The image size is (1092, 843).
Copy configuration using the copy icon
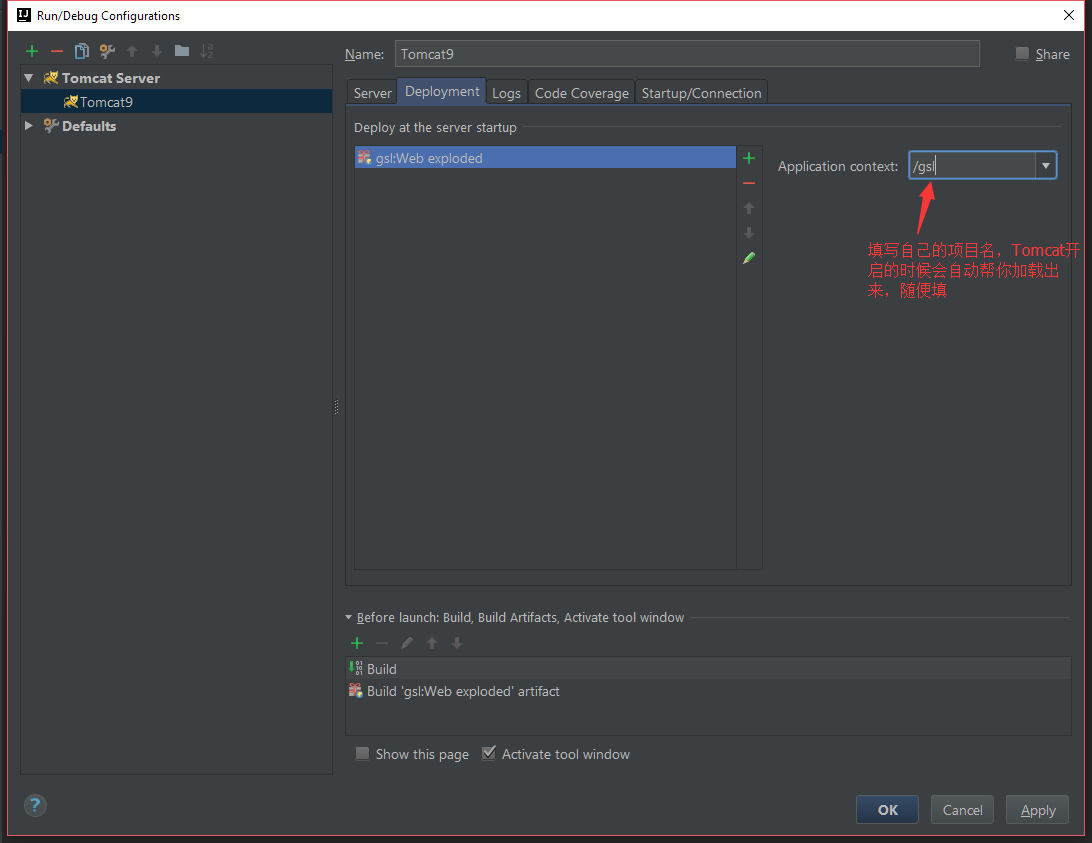pyautogui.click(x=81, y=51)
